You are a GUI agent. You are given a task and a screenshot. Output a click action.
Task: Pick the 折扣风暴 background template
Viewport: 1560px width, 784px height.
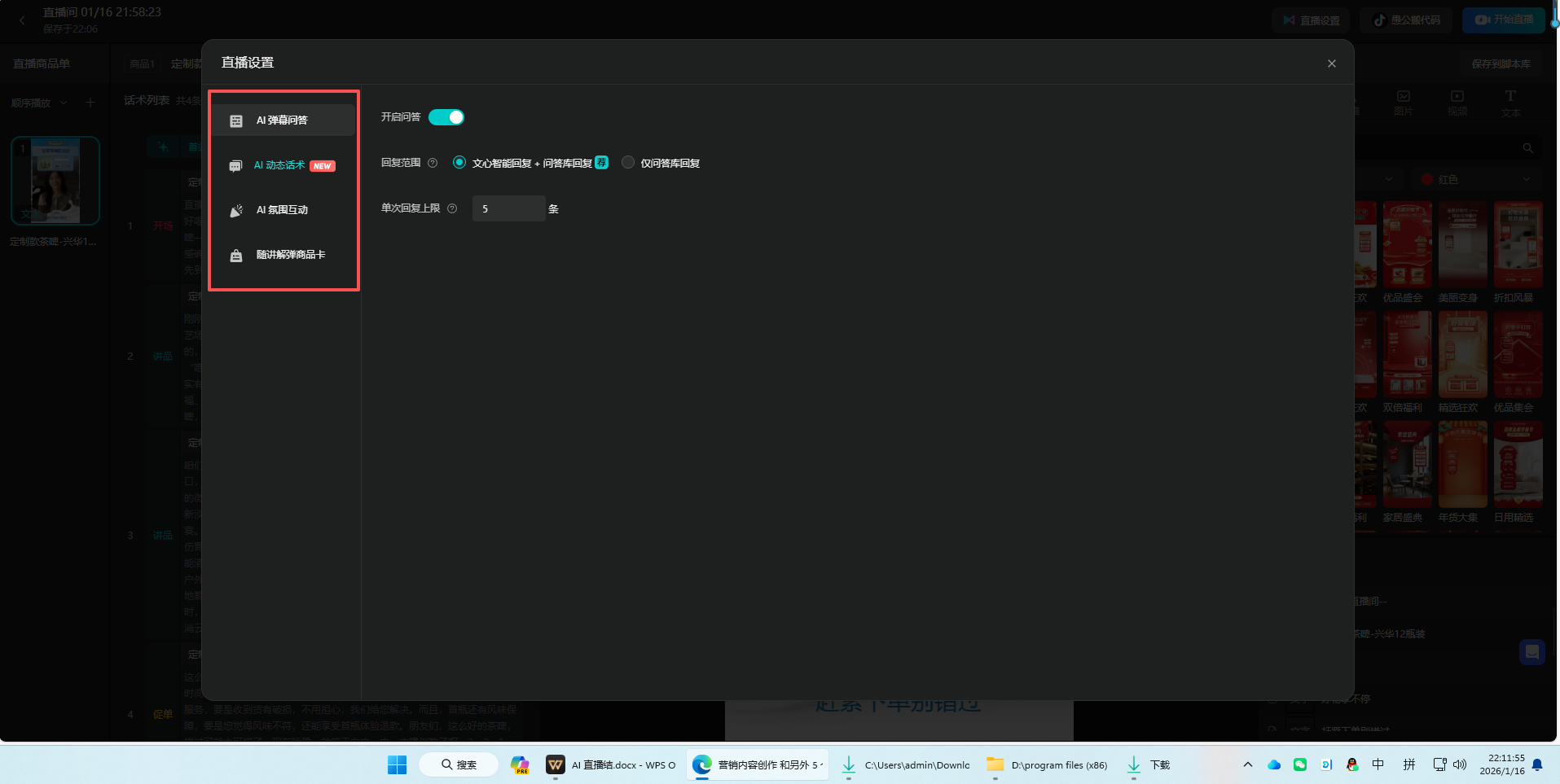click(1518, 245)
